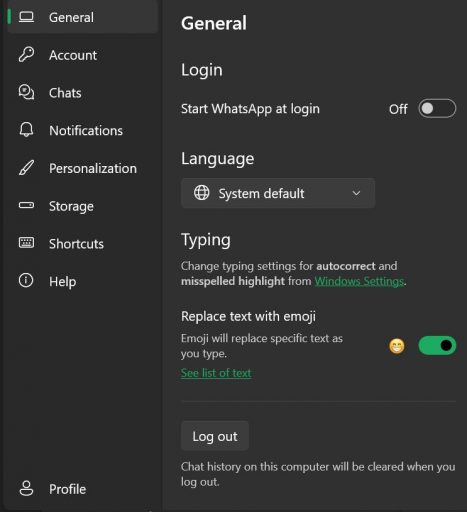Viewport: 467px width, 512px height.
Task: Click the Log out button
Action: click(215, 436)
